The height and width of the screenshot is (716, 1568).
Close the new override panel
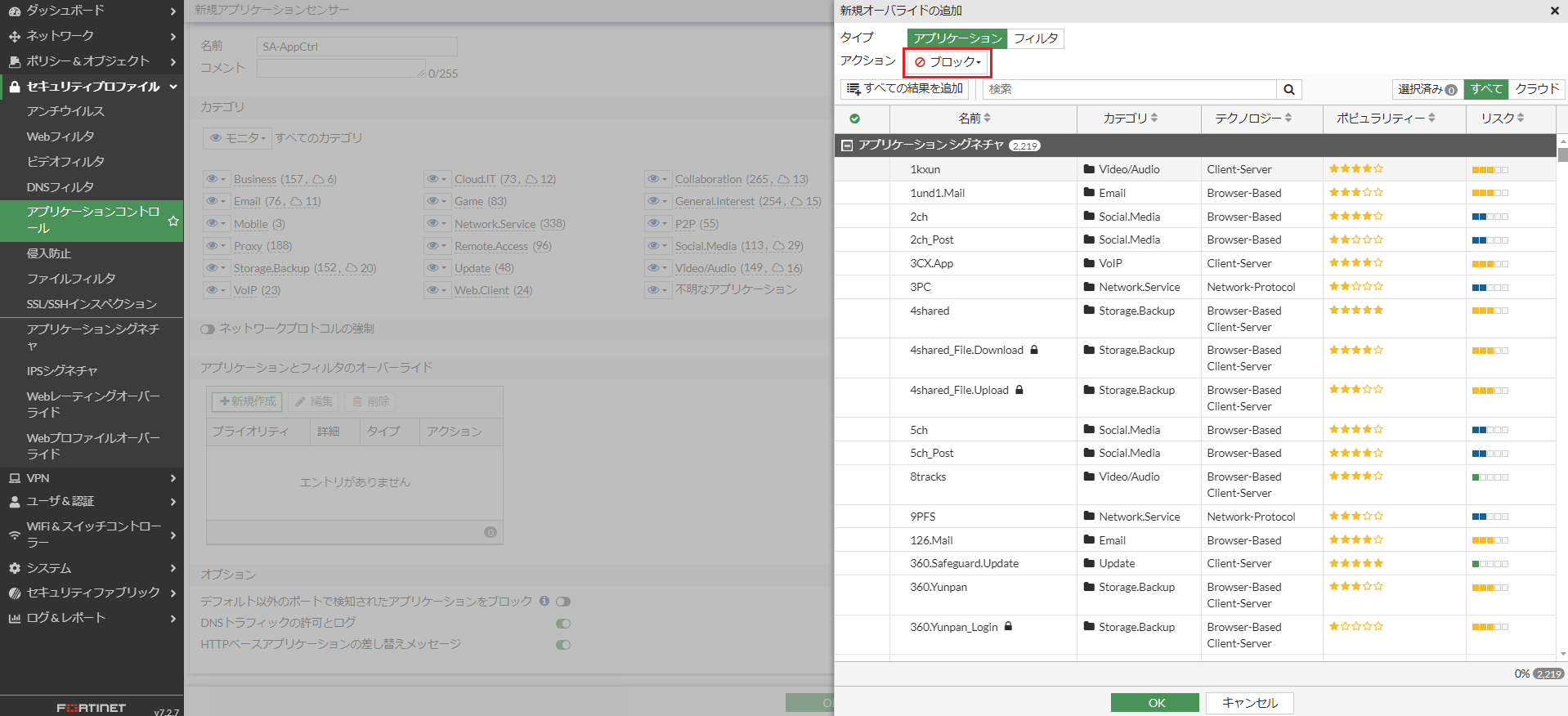[x=1554, y=11]
